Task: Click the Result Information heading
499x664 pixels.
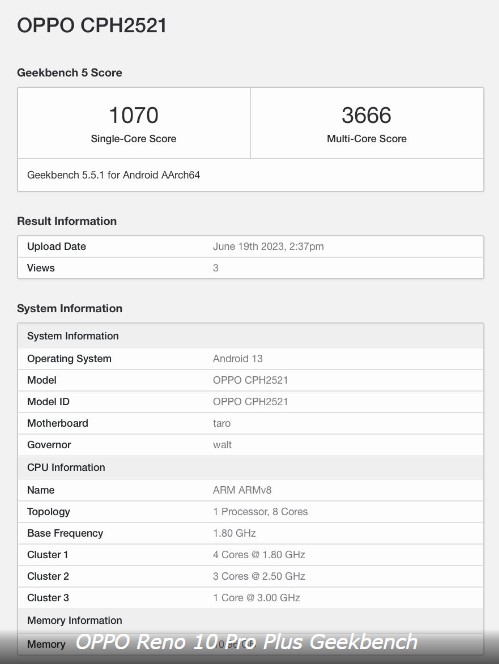Action: pyautogui.click(x=67, y=221)
